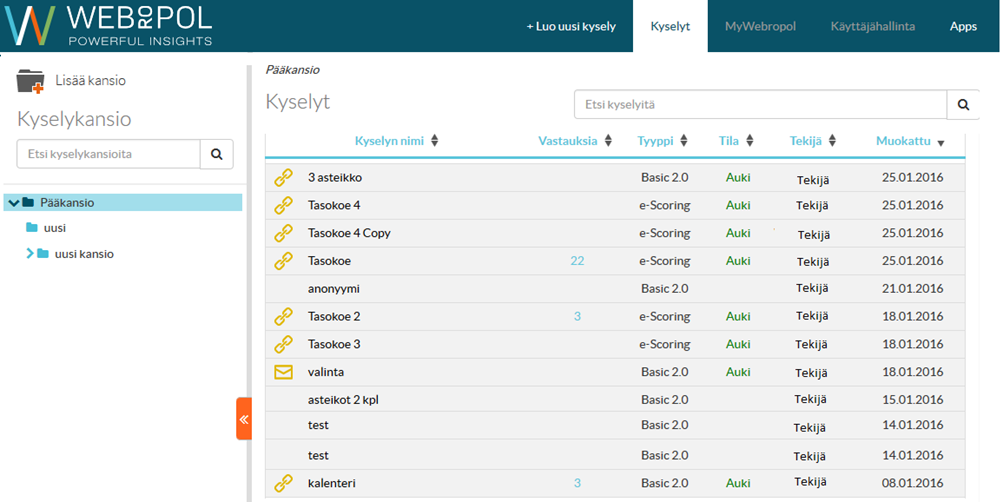1003x502 pixels.
Task: Click the Lisää kansio label
Action: pos(90,81)
